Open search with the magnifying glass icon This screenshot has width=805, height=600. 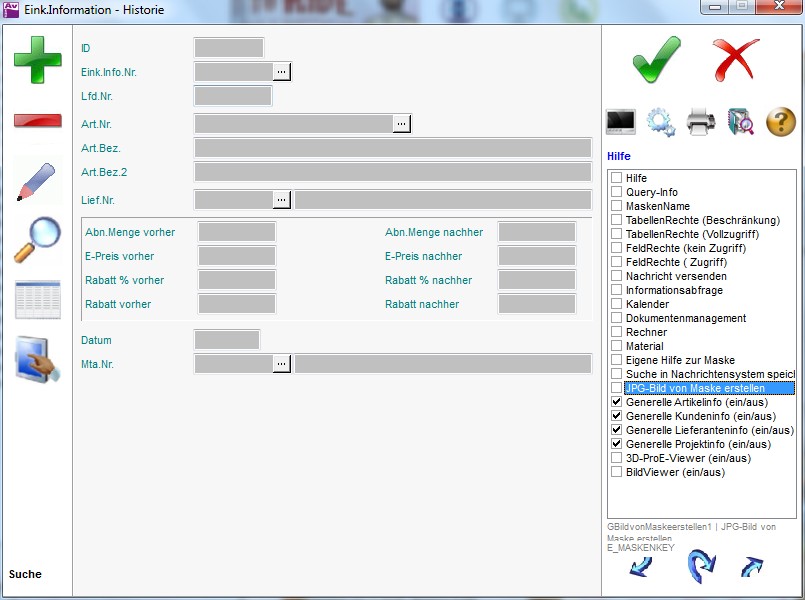coord(37,240)
